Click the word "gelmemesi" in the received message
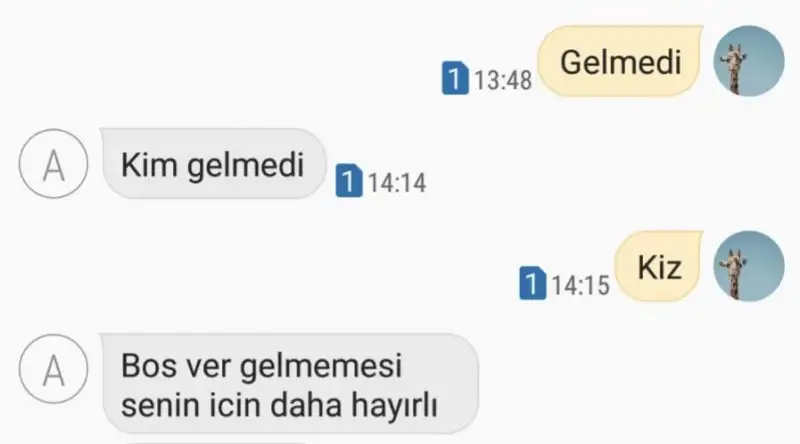 click(x=321, y=367)
